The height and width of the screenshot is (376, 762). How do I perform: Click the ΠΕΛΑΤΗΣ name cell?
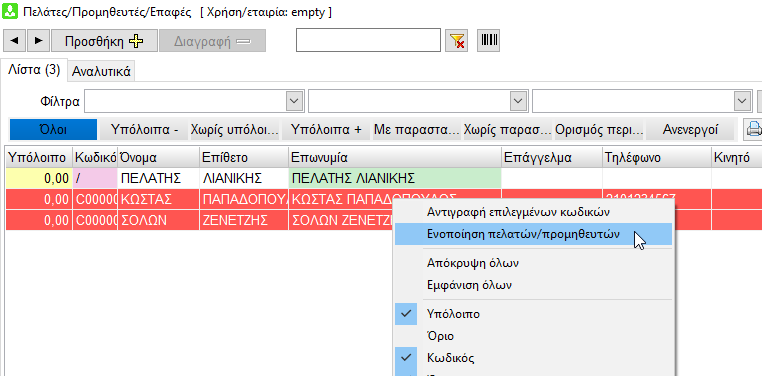[159, 178]
